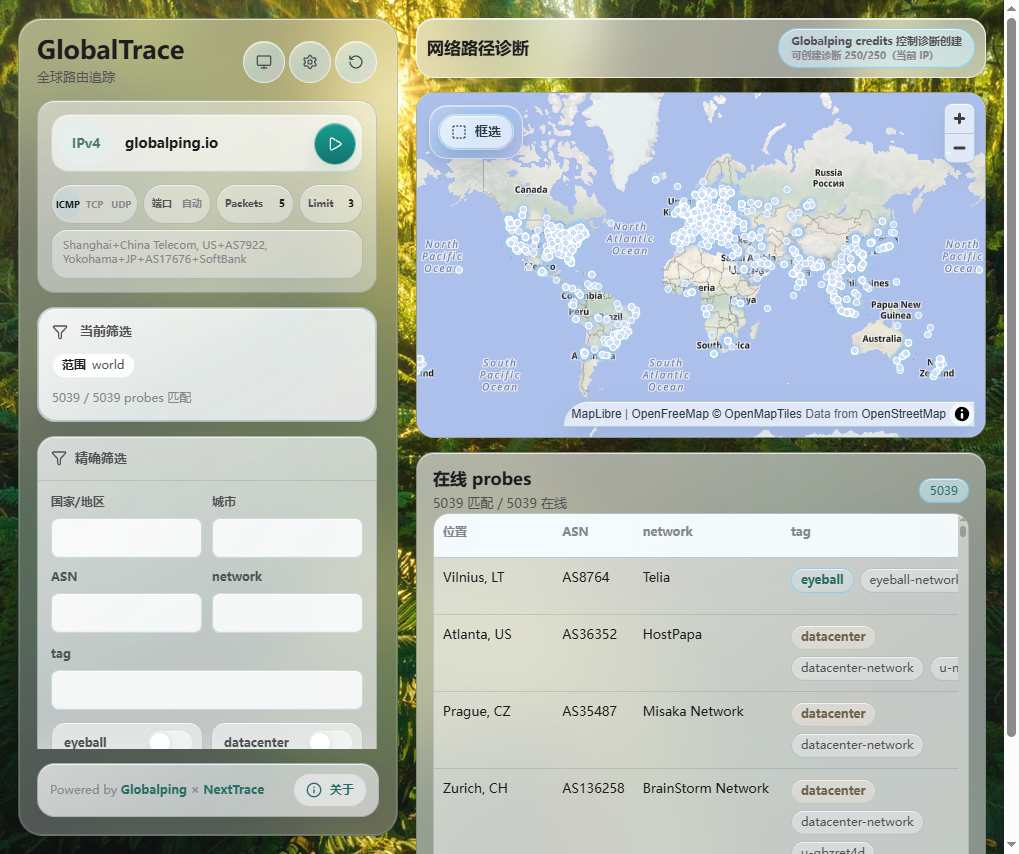Click the tag filter input field
Viewport: 1019px width, 854px height.
tap(207, 690)
